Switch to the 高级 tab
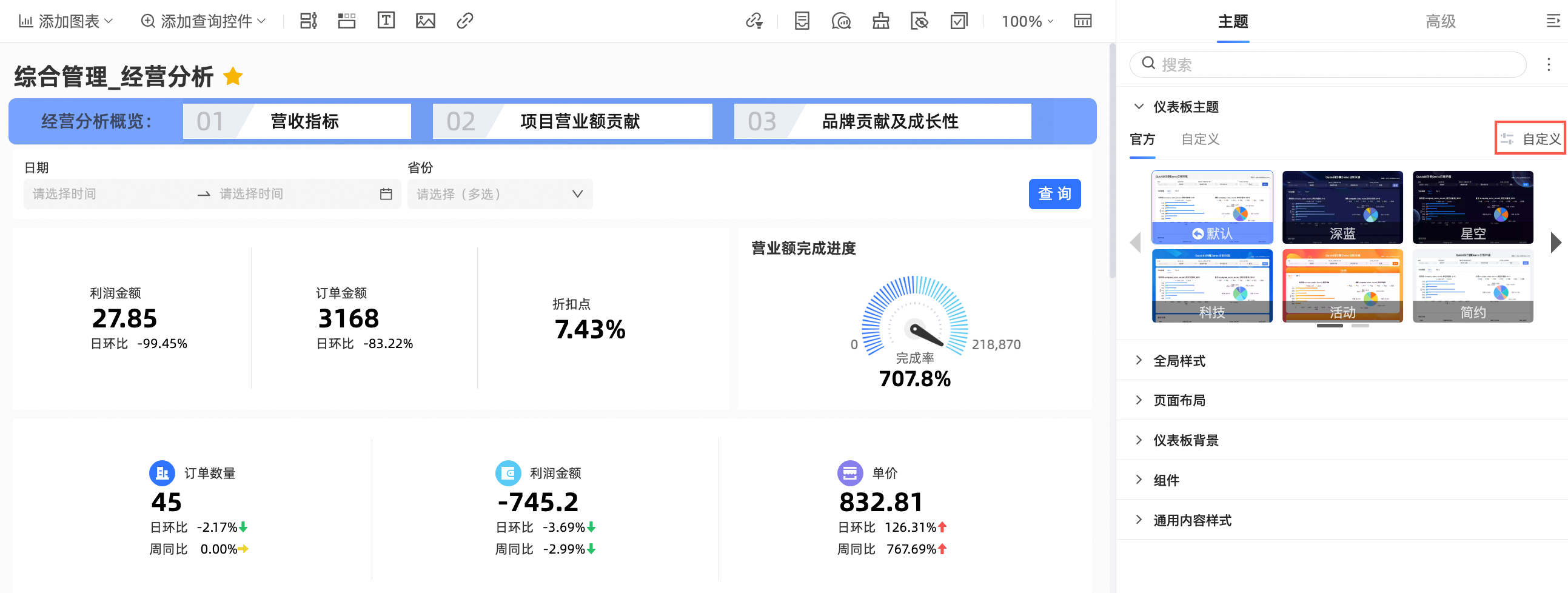1568x593 pixels. [1440, 21]
